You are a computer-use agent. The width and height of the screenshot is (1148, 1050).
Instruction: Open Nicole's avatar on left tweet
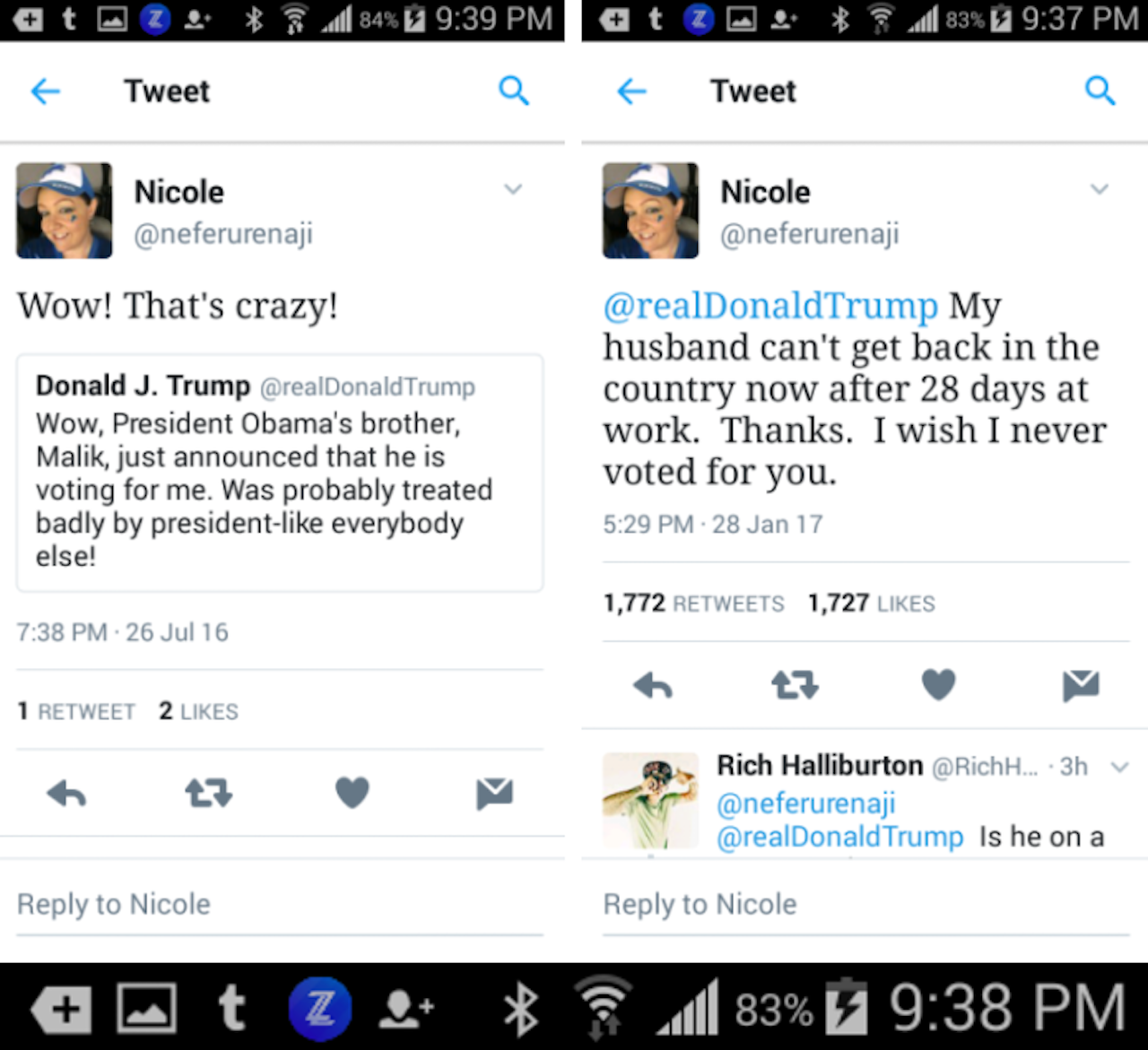[x=65, y=211]
